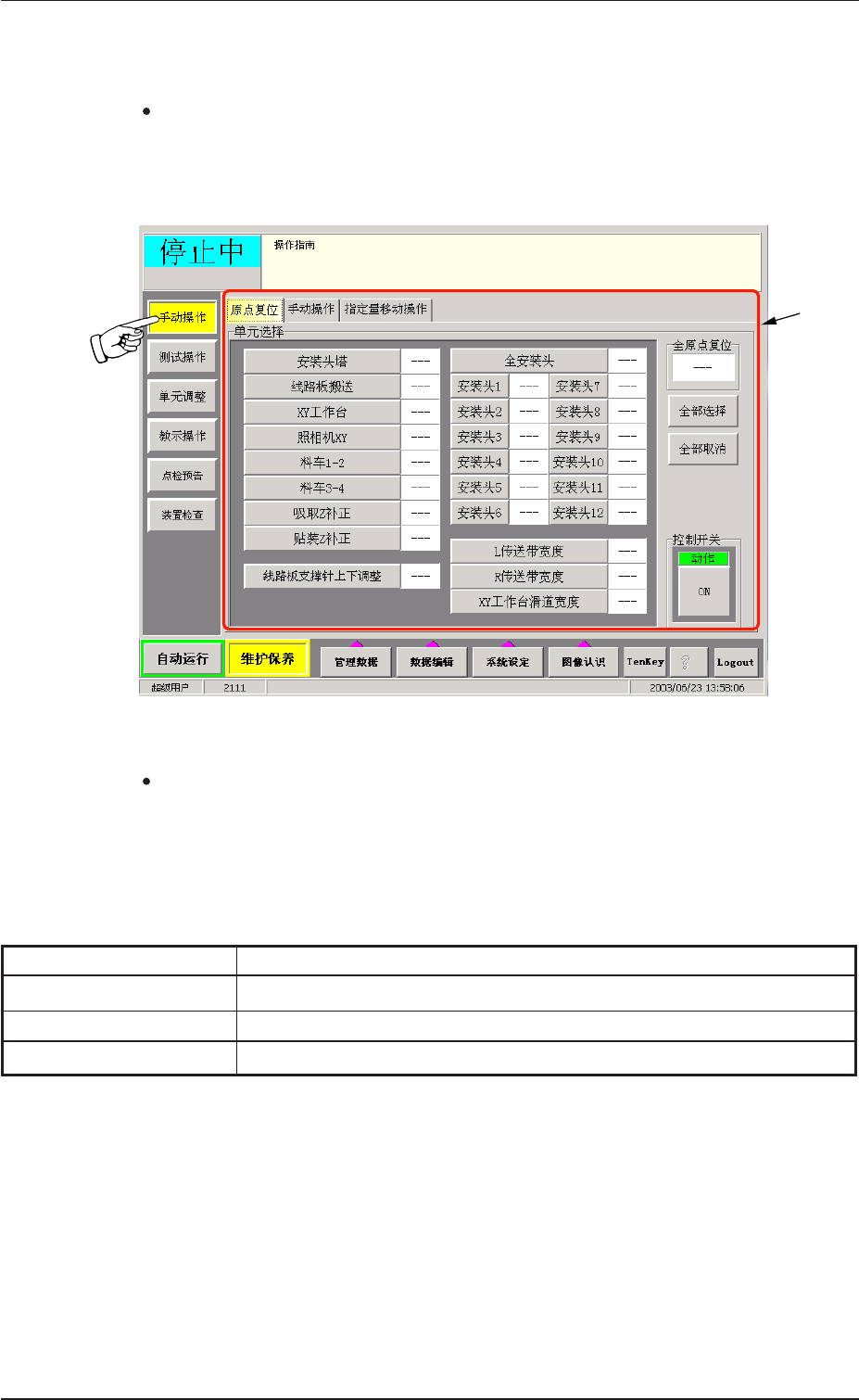
Task: Select the 吸取Z补正 unit
Action: [322, 513]
